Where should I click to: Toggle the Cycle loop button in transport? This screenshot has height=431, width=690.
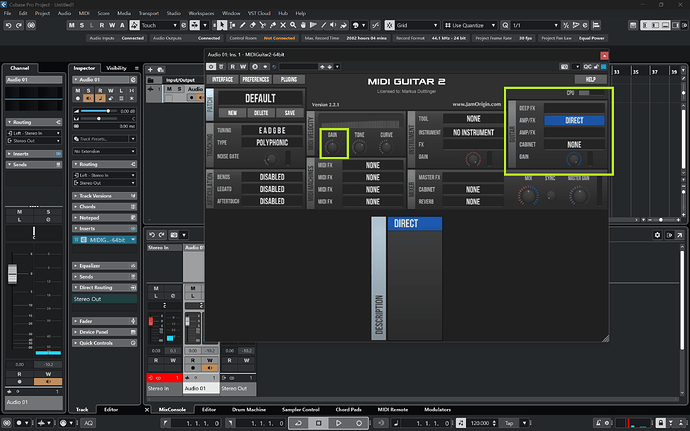(x=298, y=423)
